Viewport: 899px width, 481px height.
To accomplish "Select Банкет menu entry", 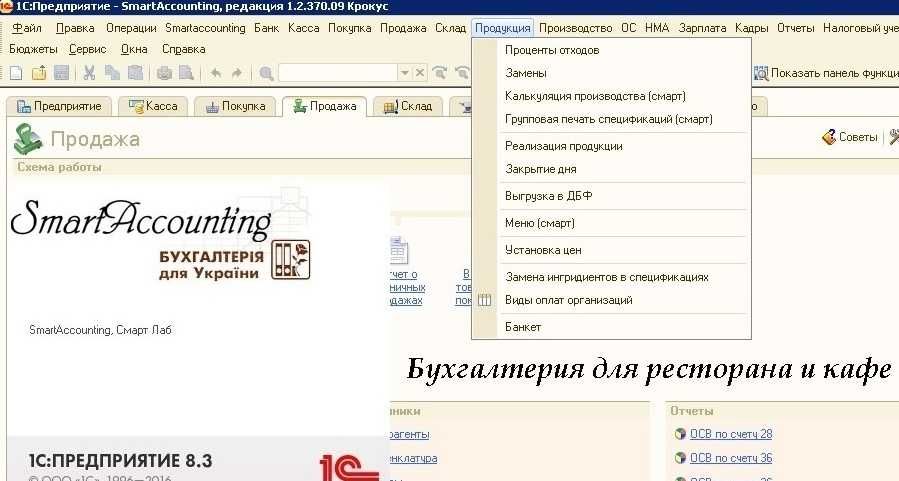I will [x=624, y=327].
